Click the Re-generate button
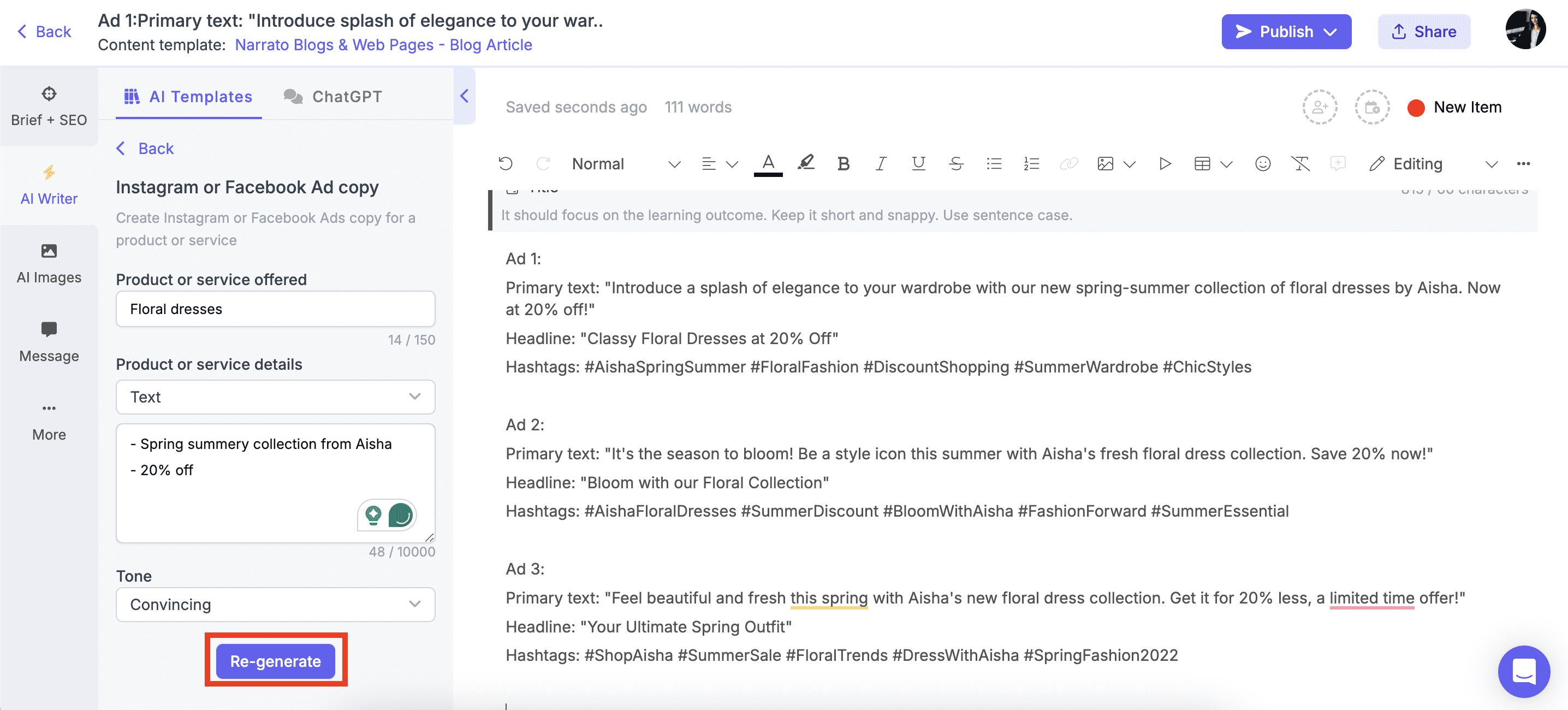Viewport: 1568px width, 710px height. pyautogui.click(x=276, y=660)
